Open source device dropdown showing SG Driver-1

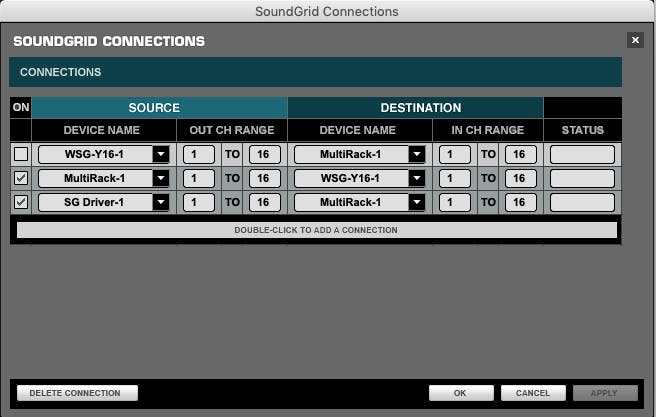(x=104, y=202)
